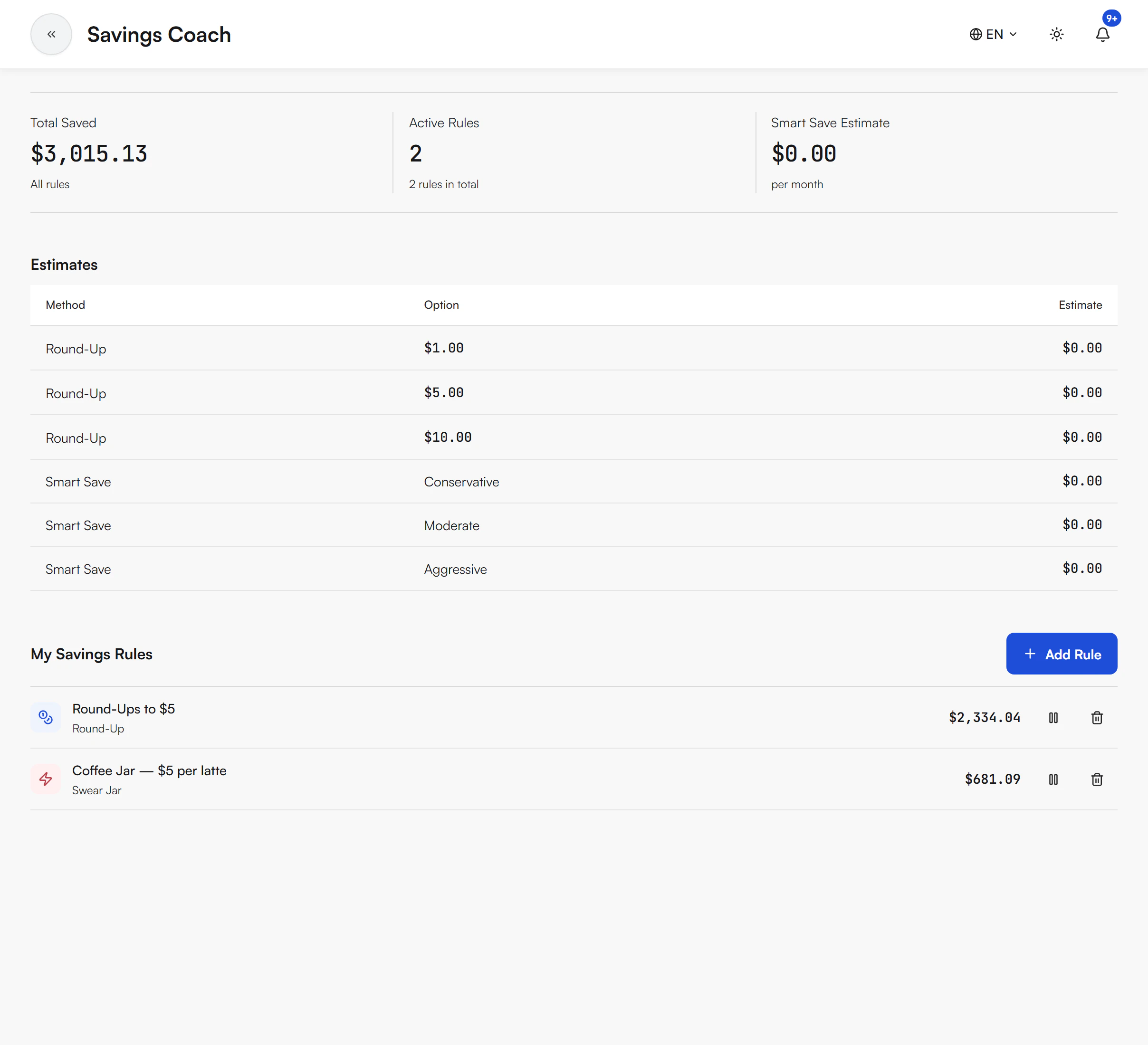Click the Add Rule button
This screenshot has width=1148, height=1045.
coord(1062,654)
